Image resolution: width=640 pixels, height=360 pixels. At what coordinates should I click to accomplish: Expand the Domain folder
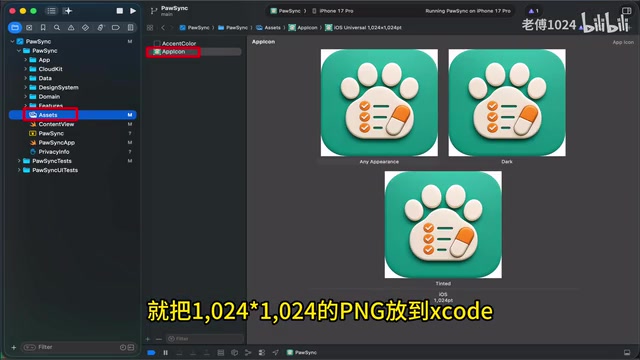(25, 97)
